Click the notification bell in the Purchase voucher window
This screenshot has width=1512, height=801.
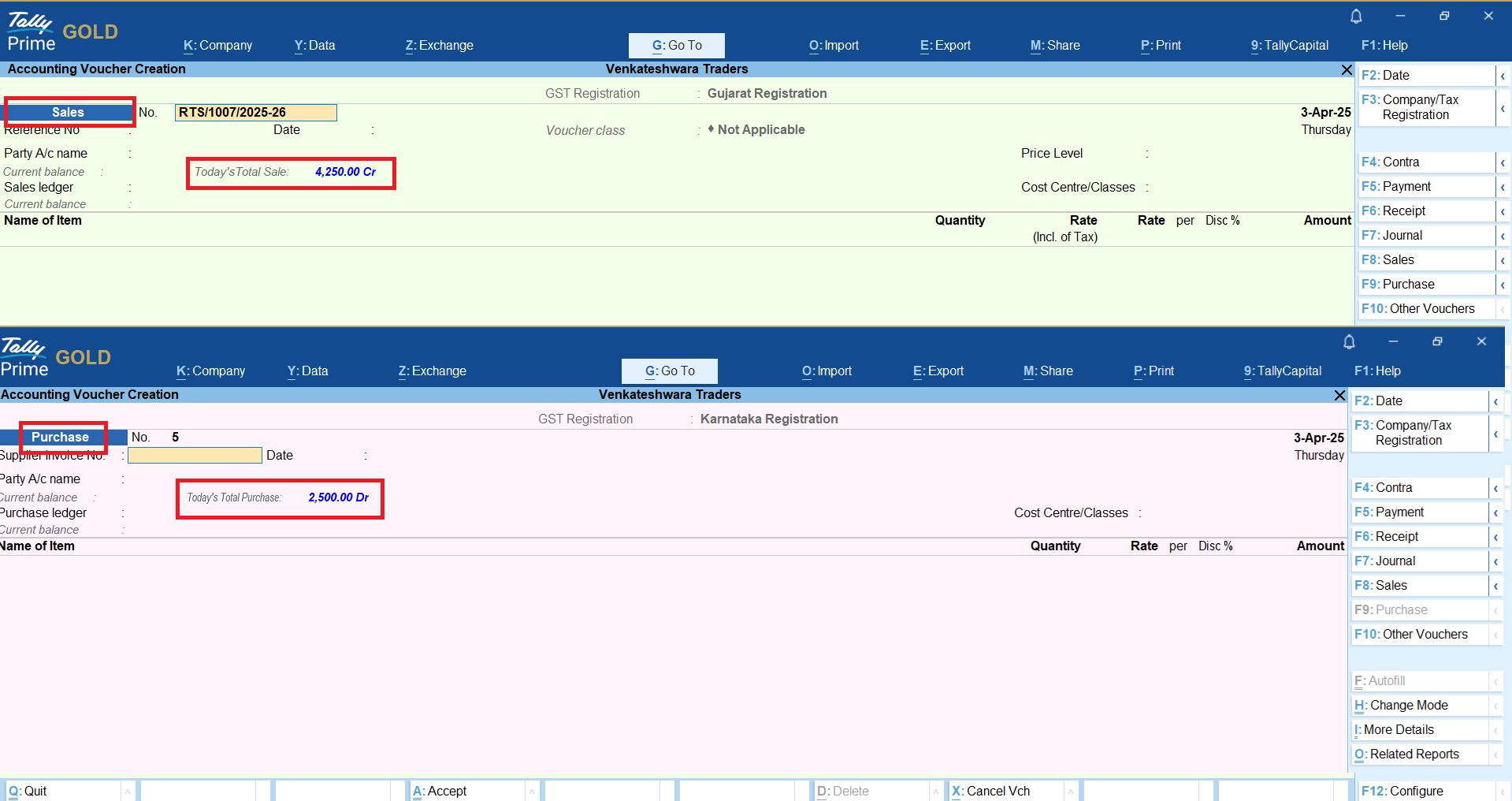(1349, 341)
